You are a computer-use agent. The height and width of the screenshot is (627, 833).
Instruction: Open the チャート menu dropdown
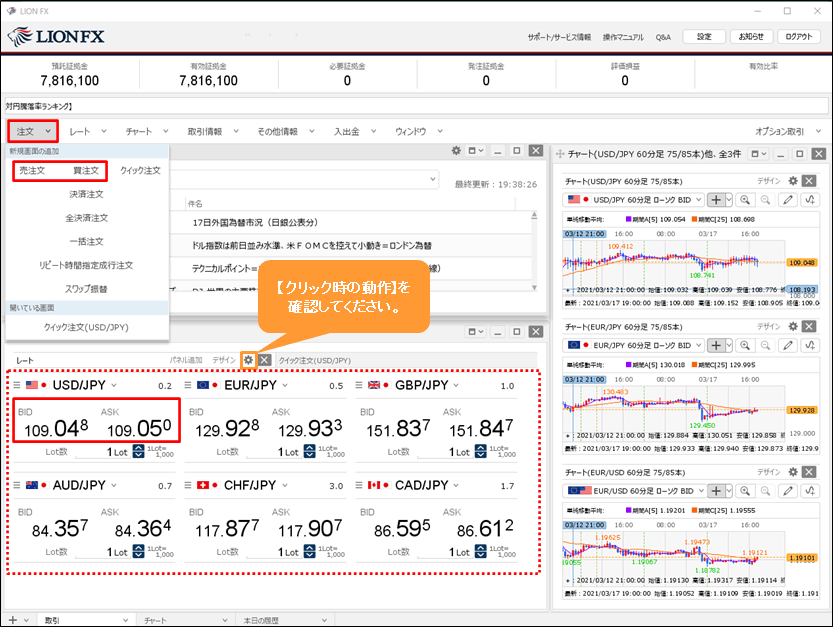(x=147, y=131)
